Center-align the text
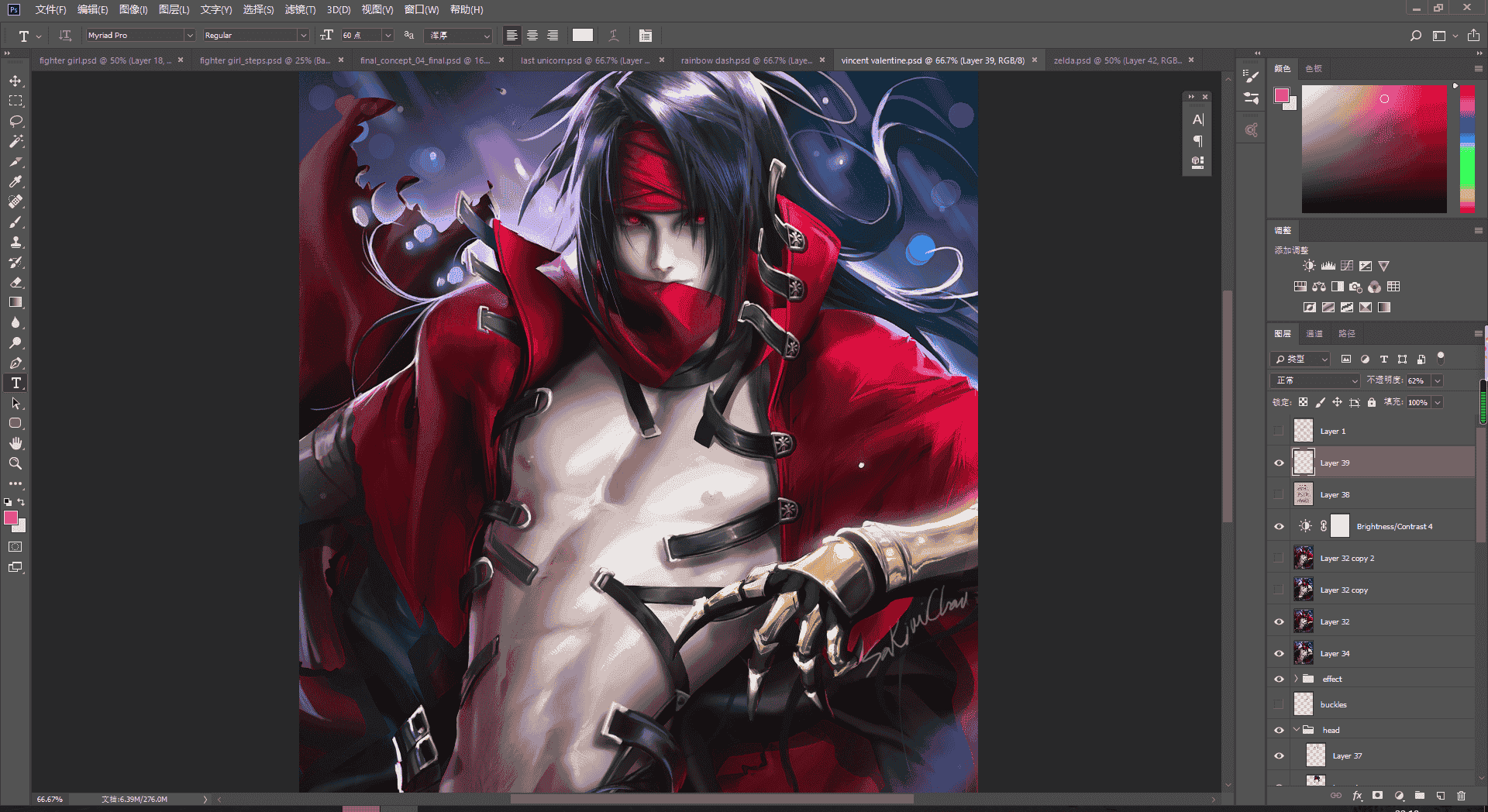1488x812 pixels. tap(532, 35)
